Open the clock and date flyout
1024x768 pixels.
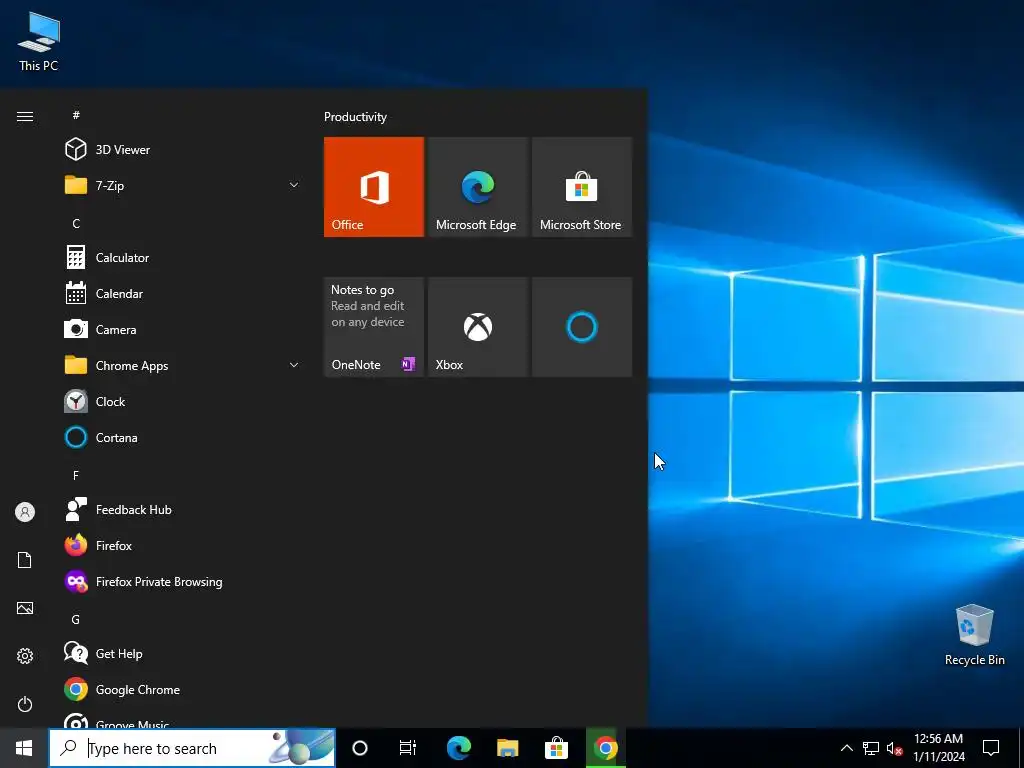[938, 748]
